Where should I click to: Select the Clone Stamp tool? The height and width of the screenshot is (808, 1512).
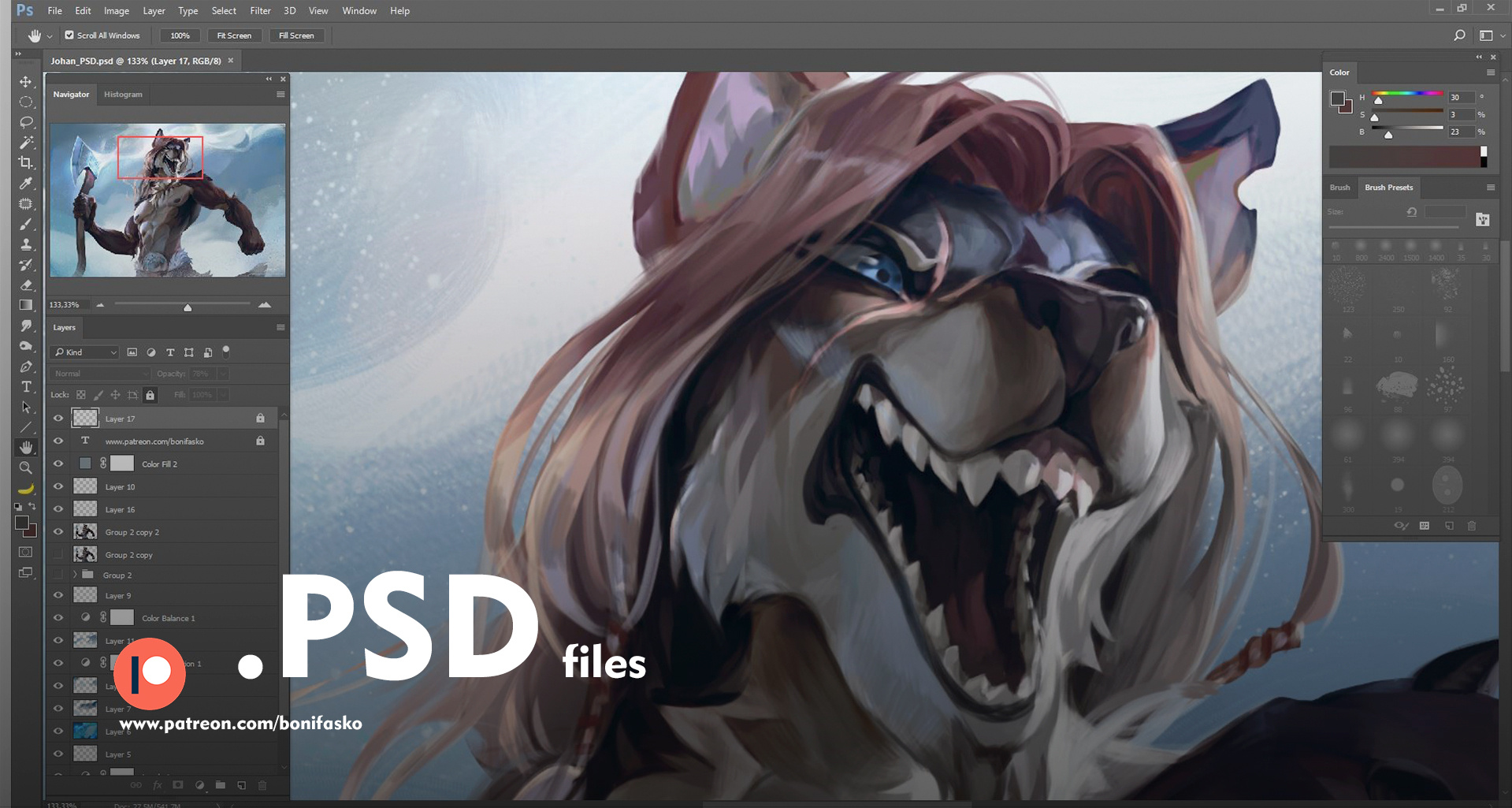point(26,244)
